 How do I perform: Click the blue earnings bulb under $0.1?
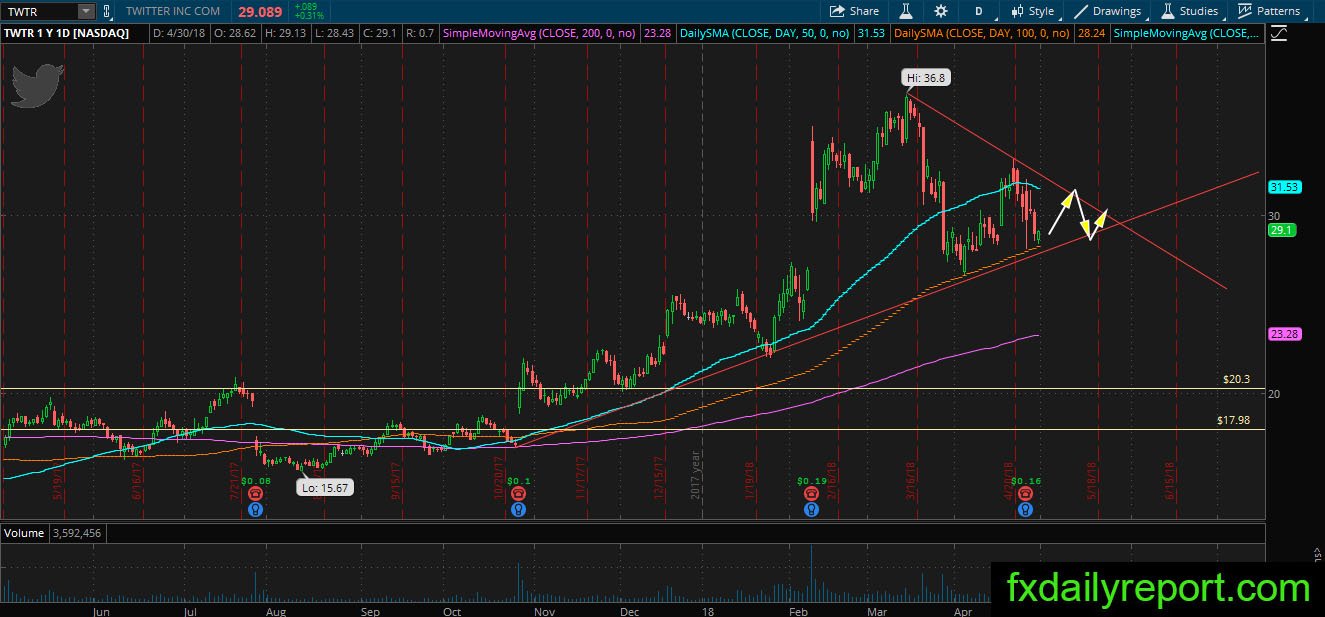(x=518, y=509)
